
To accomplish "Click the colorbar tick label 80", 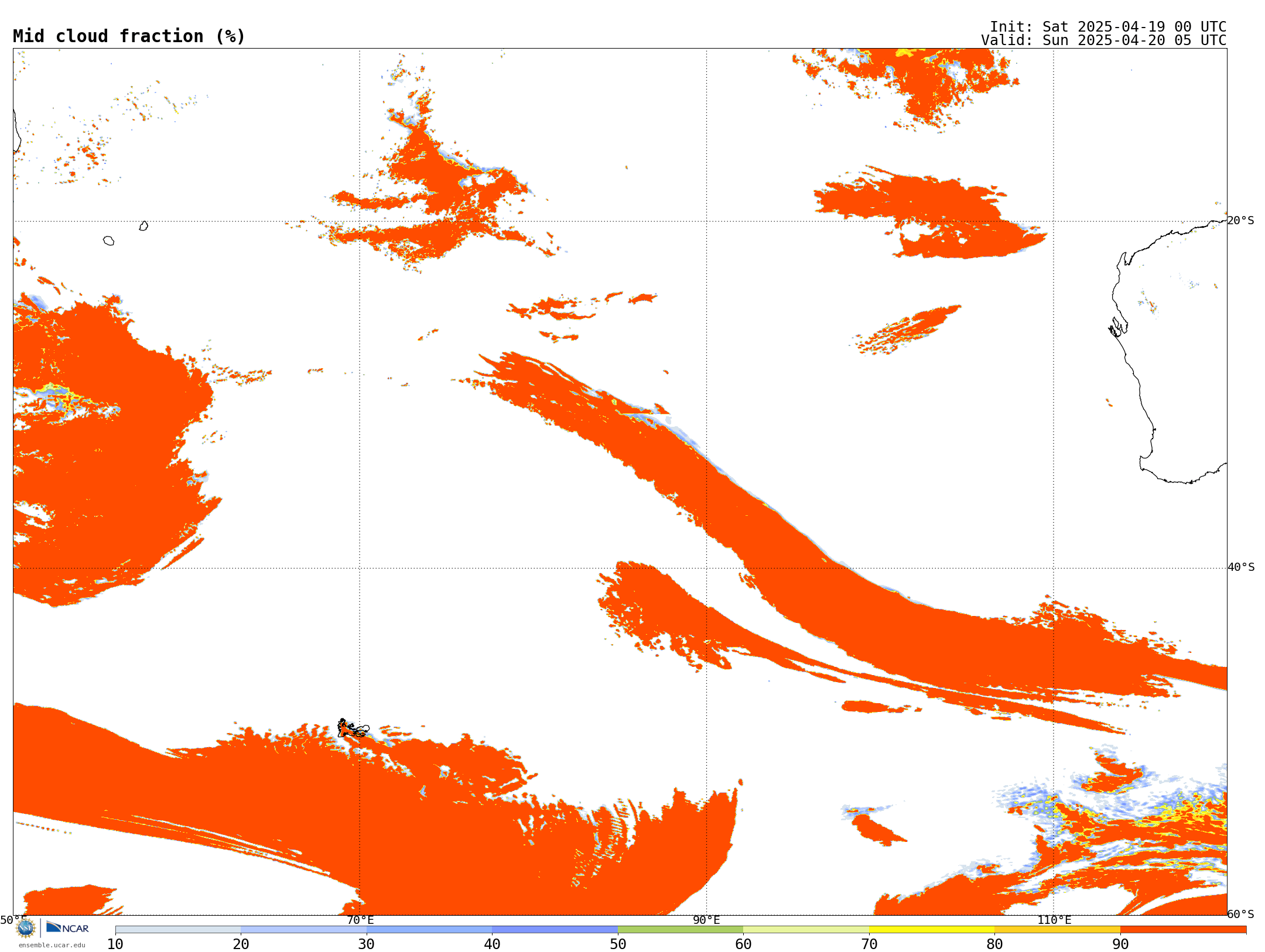I will click(994, 944).
